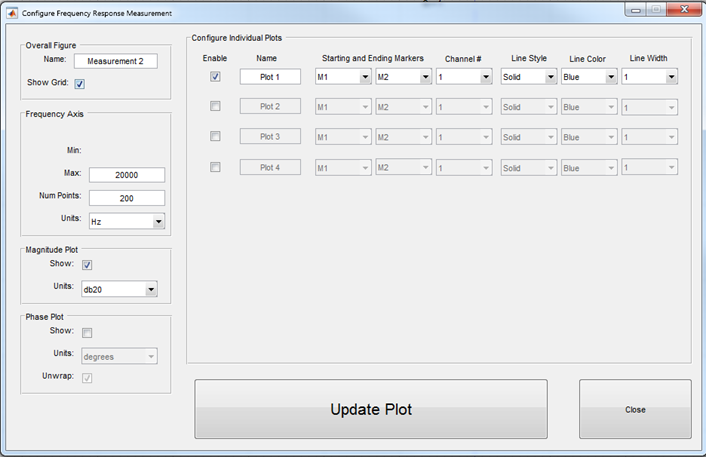Click the Max frequency field showing 20000
706x457 pixels.
pyautogui.click(x=126, y=175)
